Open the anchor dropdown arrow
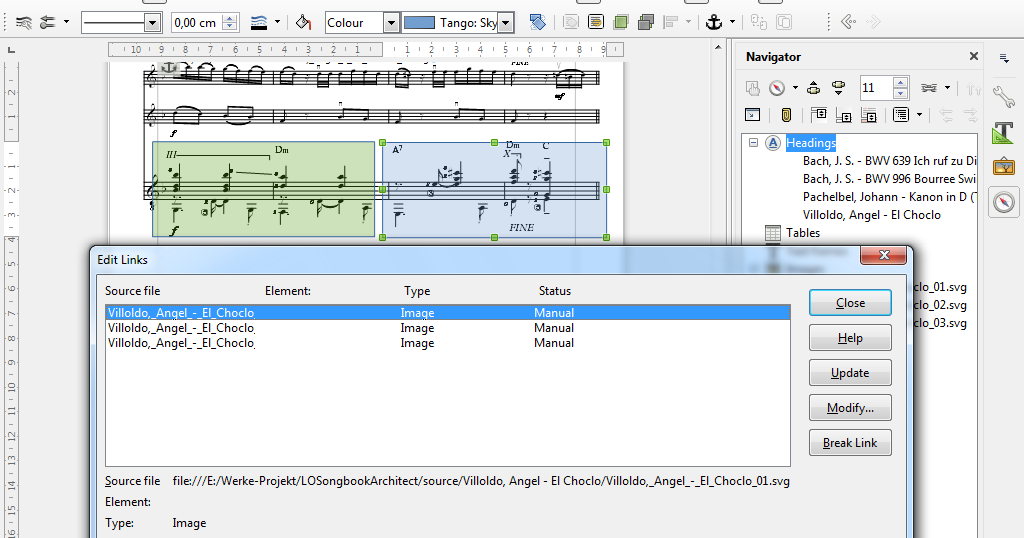The width and height of the screenshot is (1024, 538). coord(733,23)
